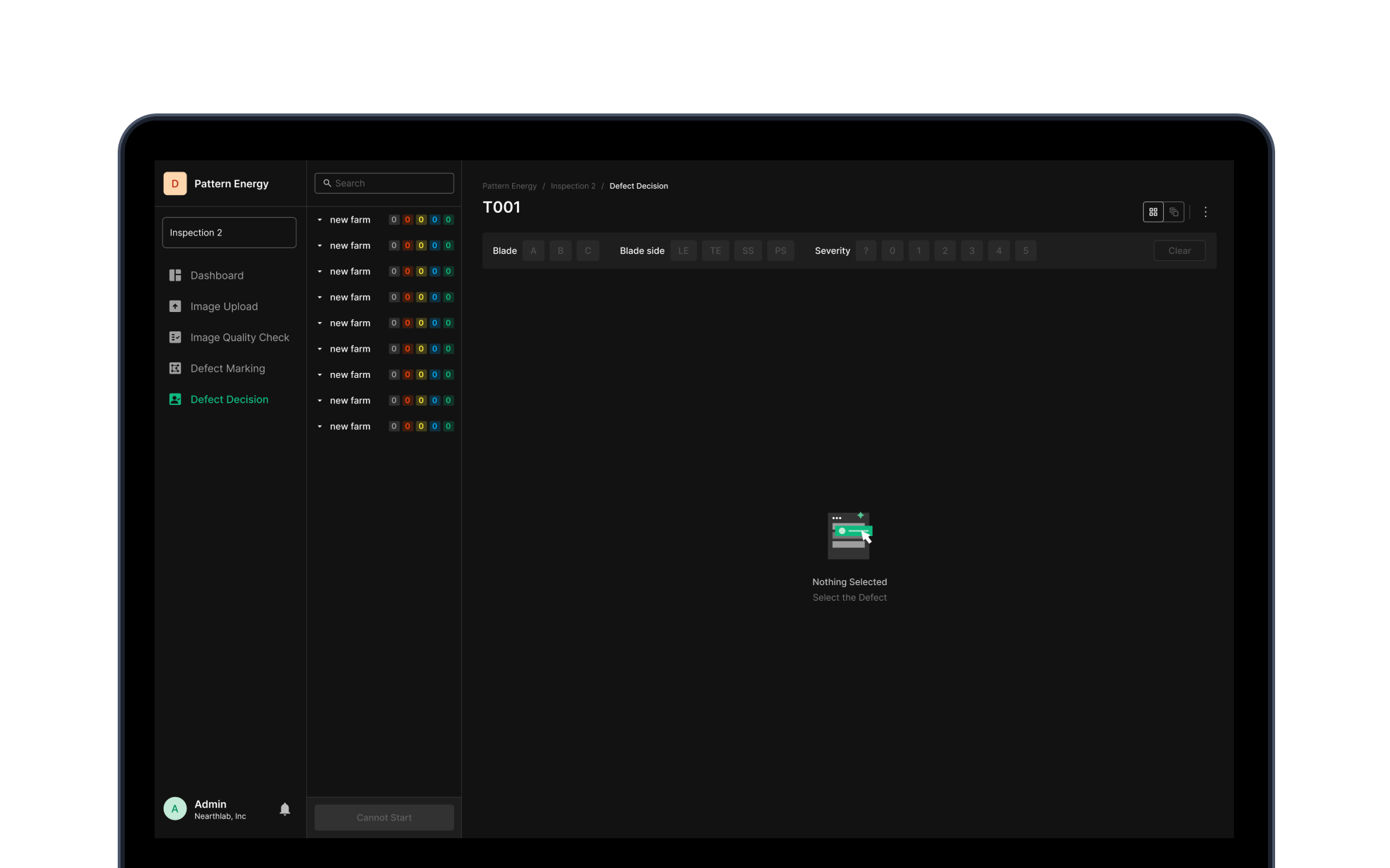Screen dimensions: 1390x868
Task: Toggle Blade A filter
Action: 533,251
